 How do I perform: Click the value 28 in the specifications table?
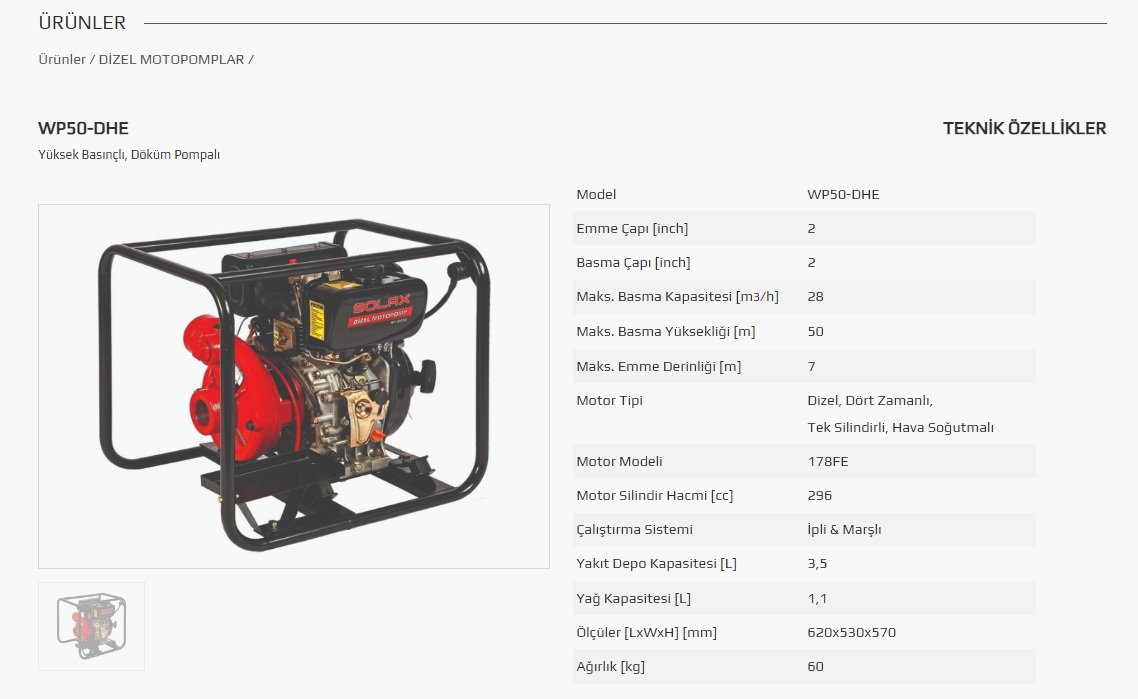pos(816,297)
